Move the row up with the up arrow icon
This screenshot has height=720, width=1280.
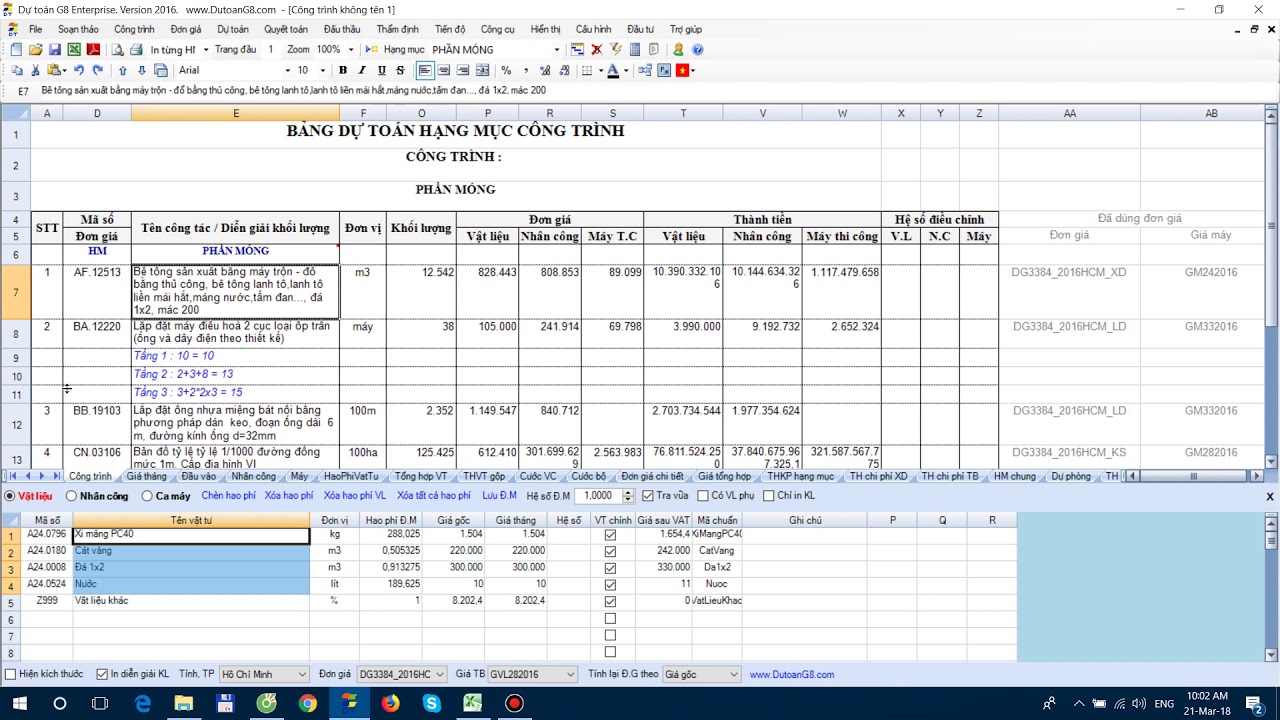coord(122,70)
